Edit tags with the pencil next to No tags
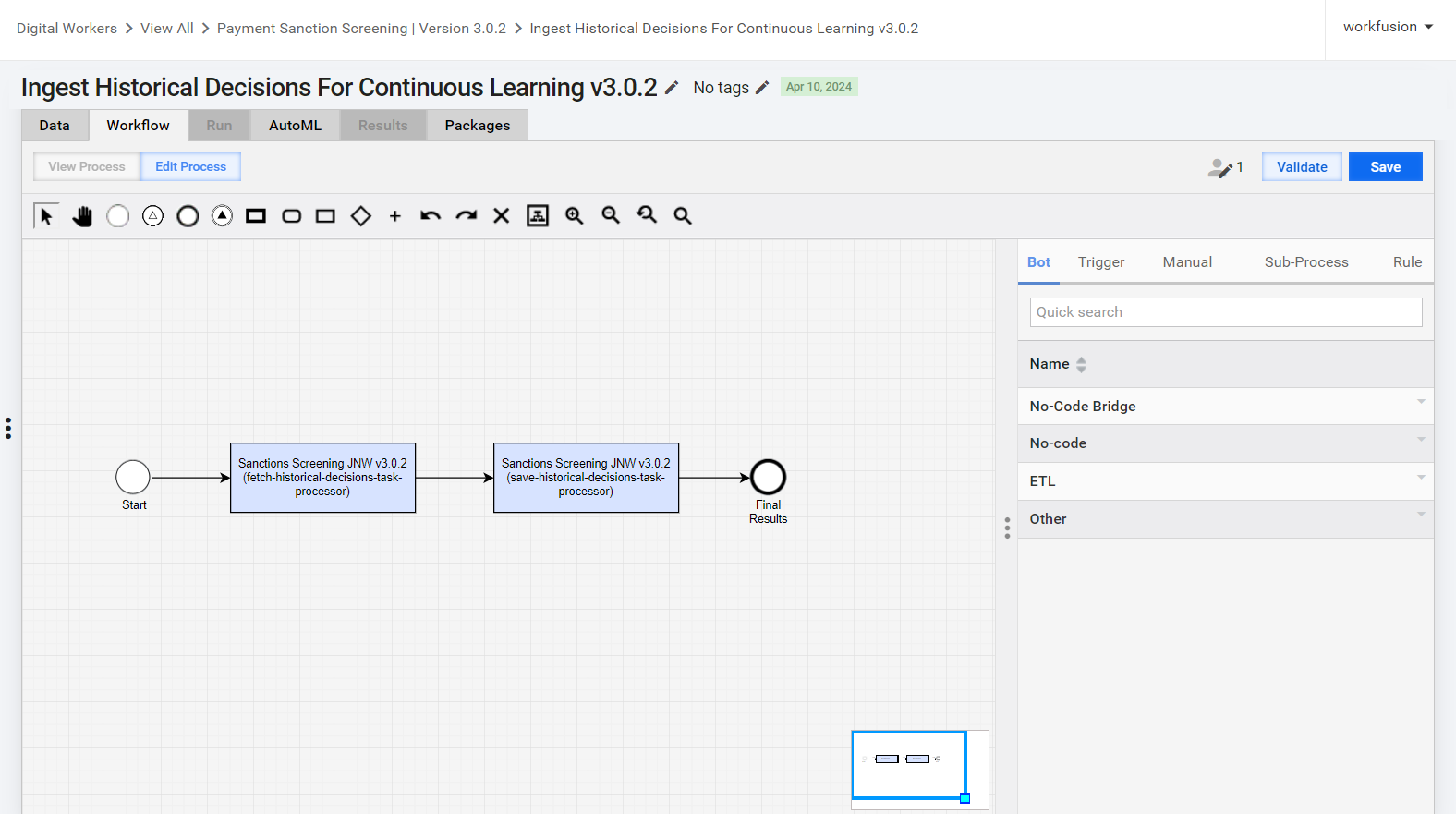The image size is (1456, 814). click(x=762, y=88)
